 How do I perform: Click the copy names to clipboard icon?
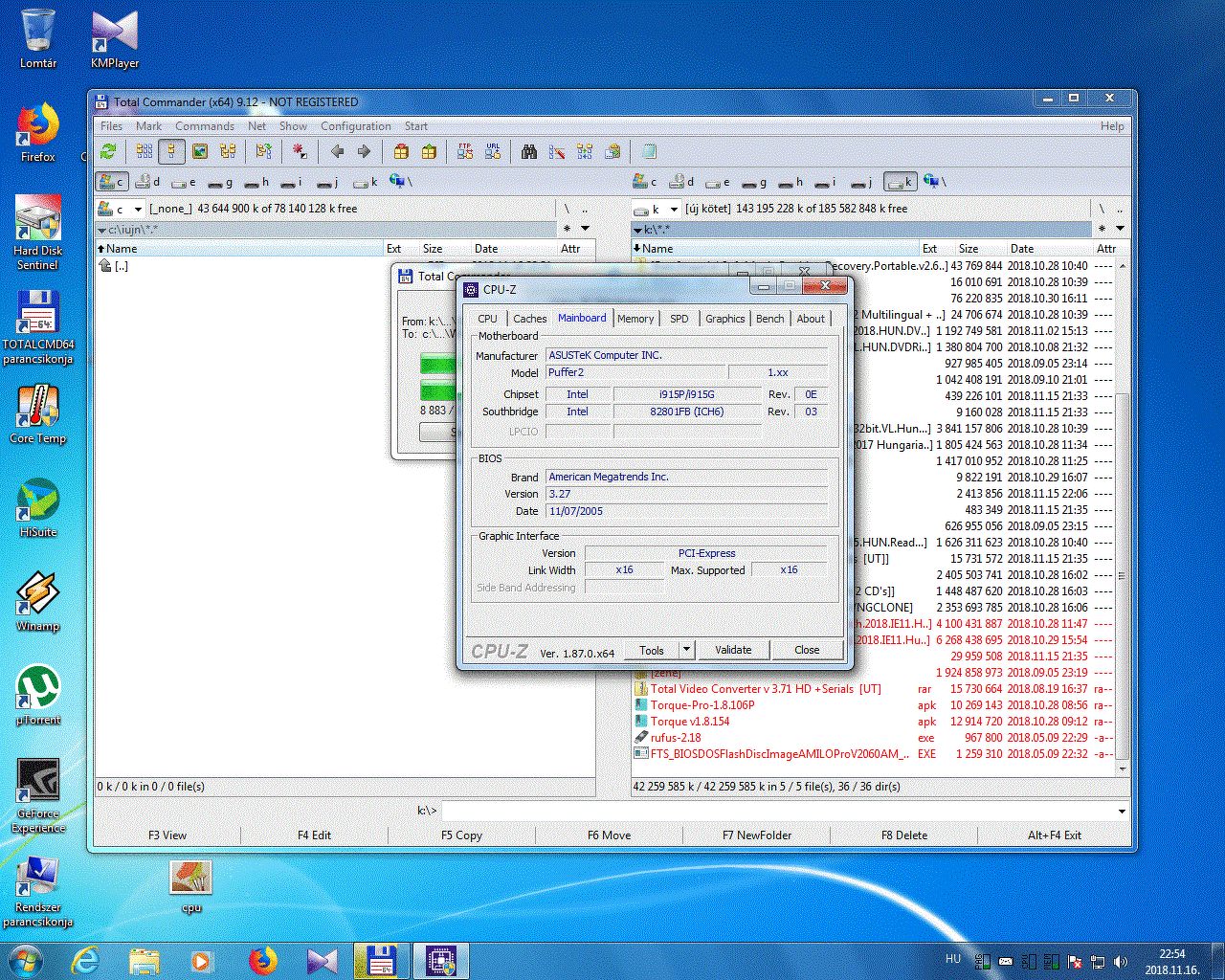coord(612,151)
